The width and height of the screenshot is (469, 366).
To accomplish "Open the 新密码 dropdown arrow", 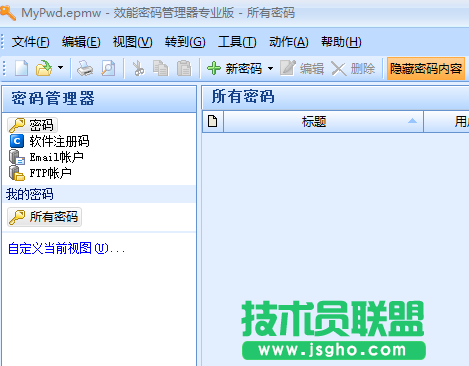I will click(x=270, y=69).
